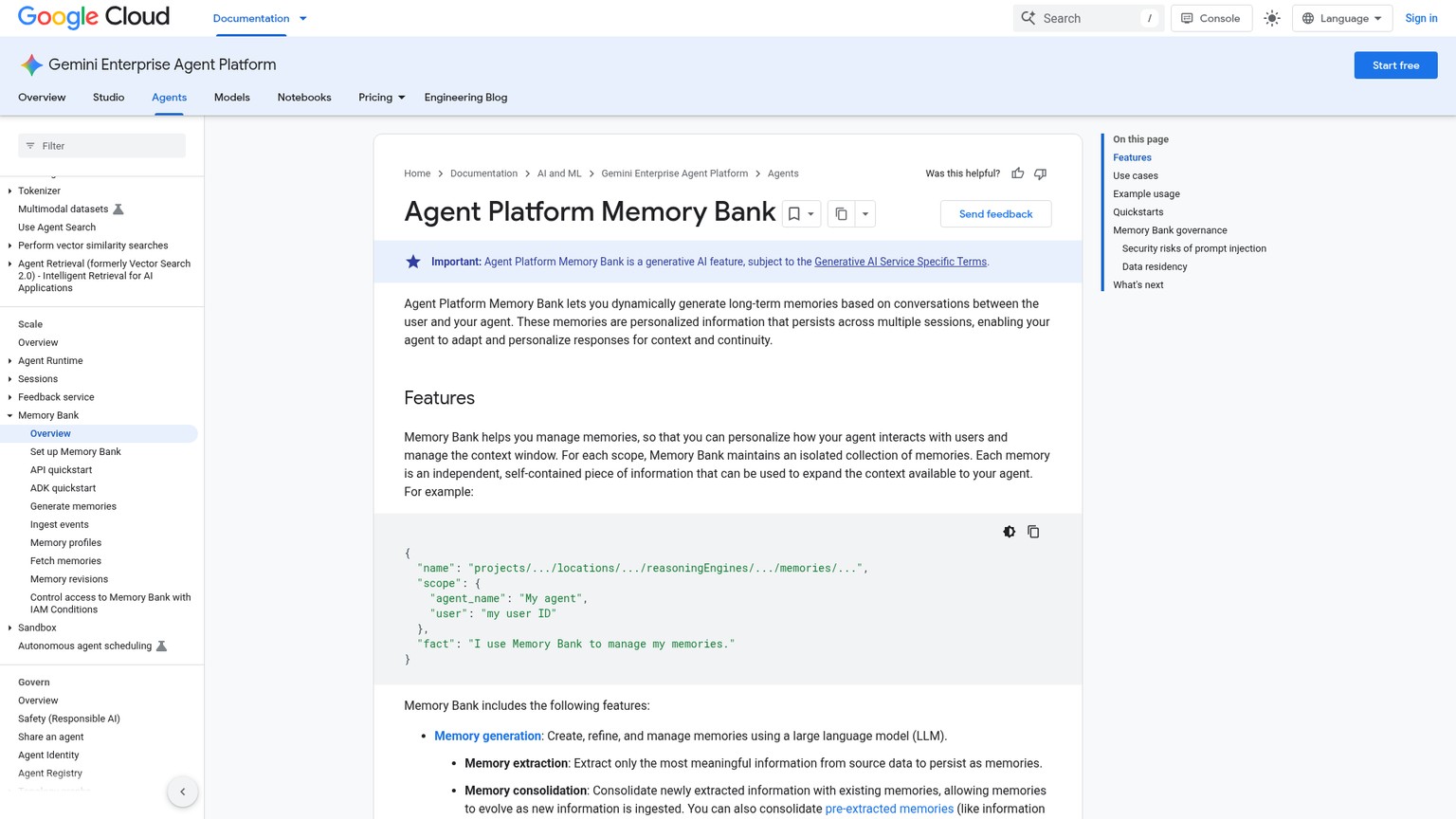The width and height of the screenshot is (1456, 819).
Task: Open Memory revisions in sidebar
Action: 69,579
